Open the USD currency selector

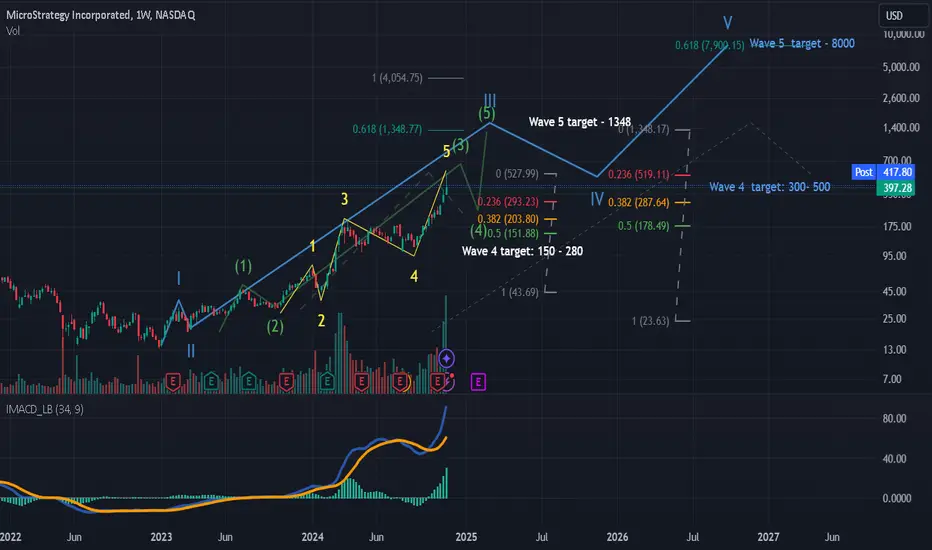pyautogui.click(x=902, y=15)
